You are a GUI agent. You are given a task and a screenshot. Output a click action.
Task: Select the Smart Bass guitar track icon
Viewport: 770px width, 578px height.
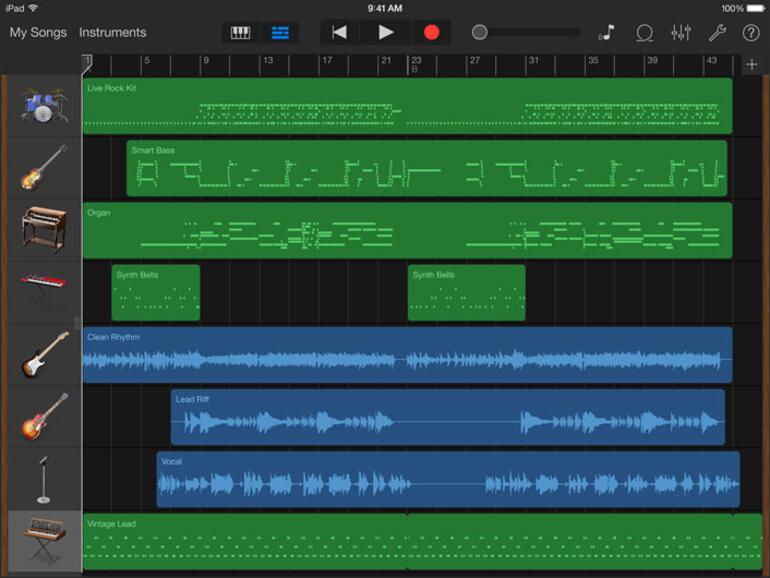click(43, 168)
